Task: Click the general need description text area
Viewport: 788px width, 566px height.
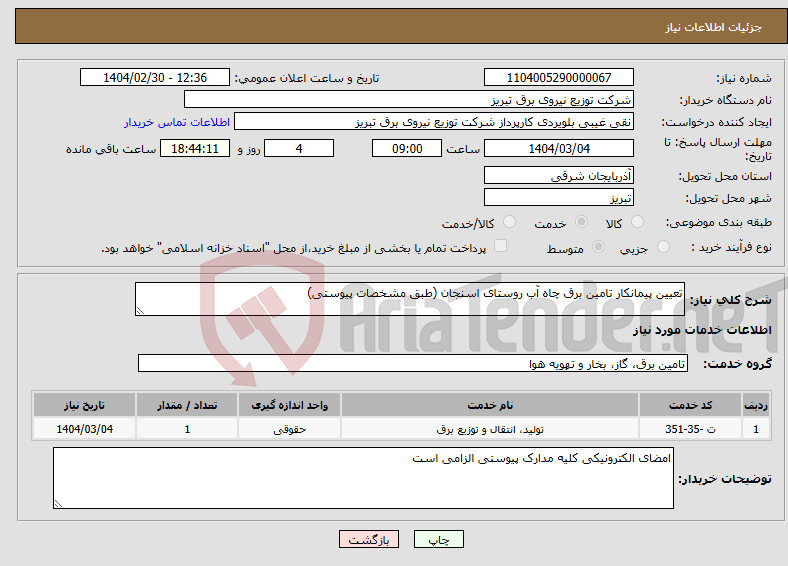Action: click(x=410, y=299)
